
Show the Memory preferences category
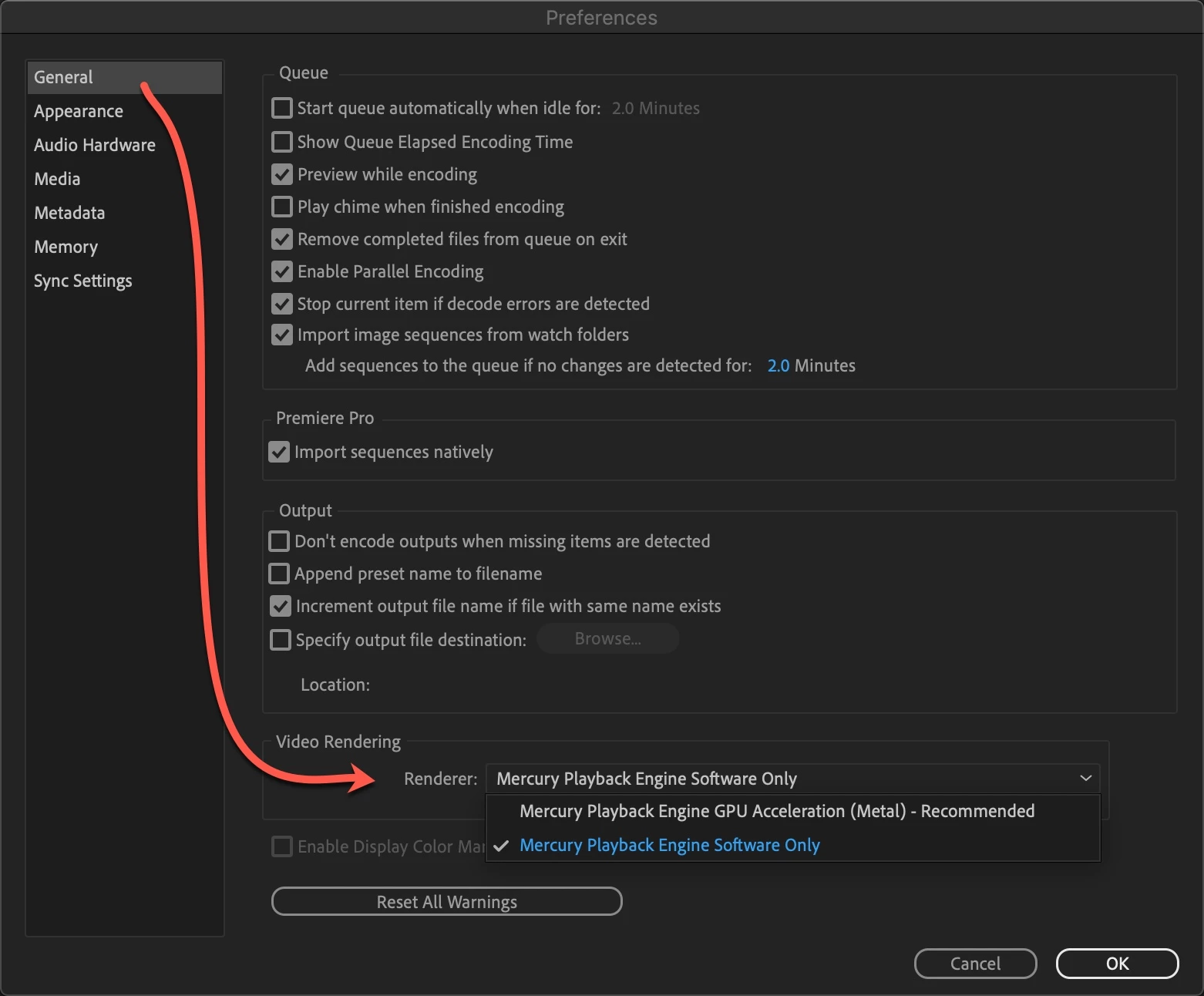pos(66,247)
